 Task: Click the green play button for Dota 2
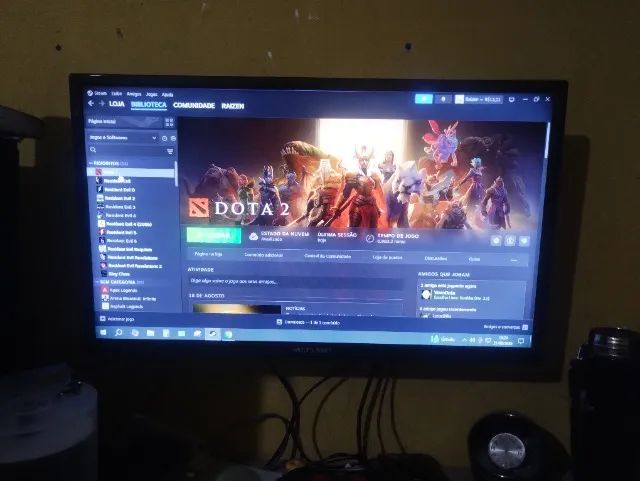(213, 236)
